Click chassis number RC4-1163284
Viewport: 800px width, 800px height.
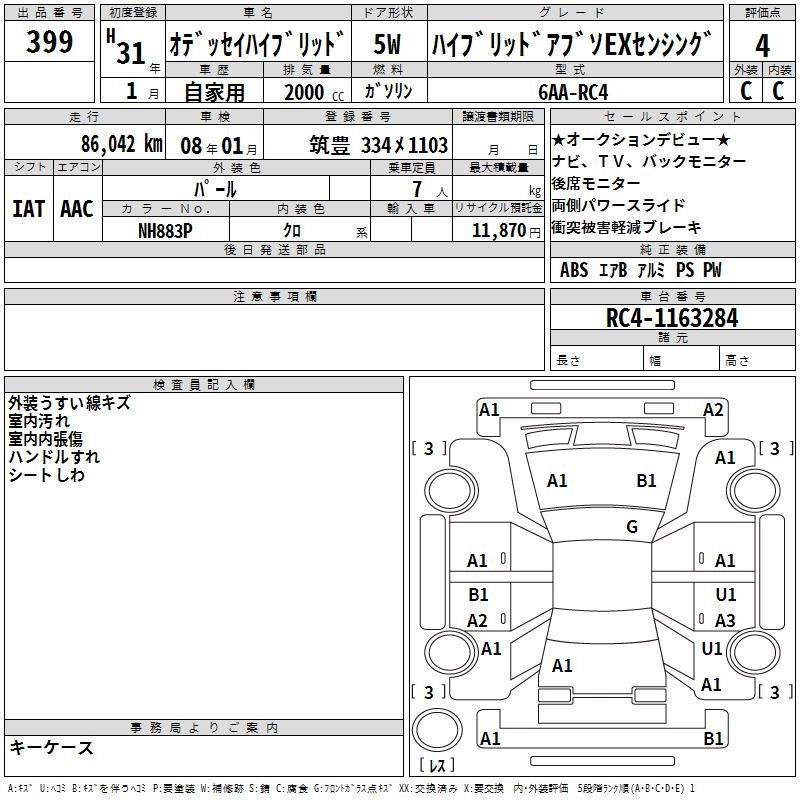[x=672, y=318]
